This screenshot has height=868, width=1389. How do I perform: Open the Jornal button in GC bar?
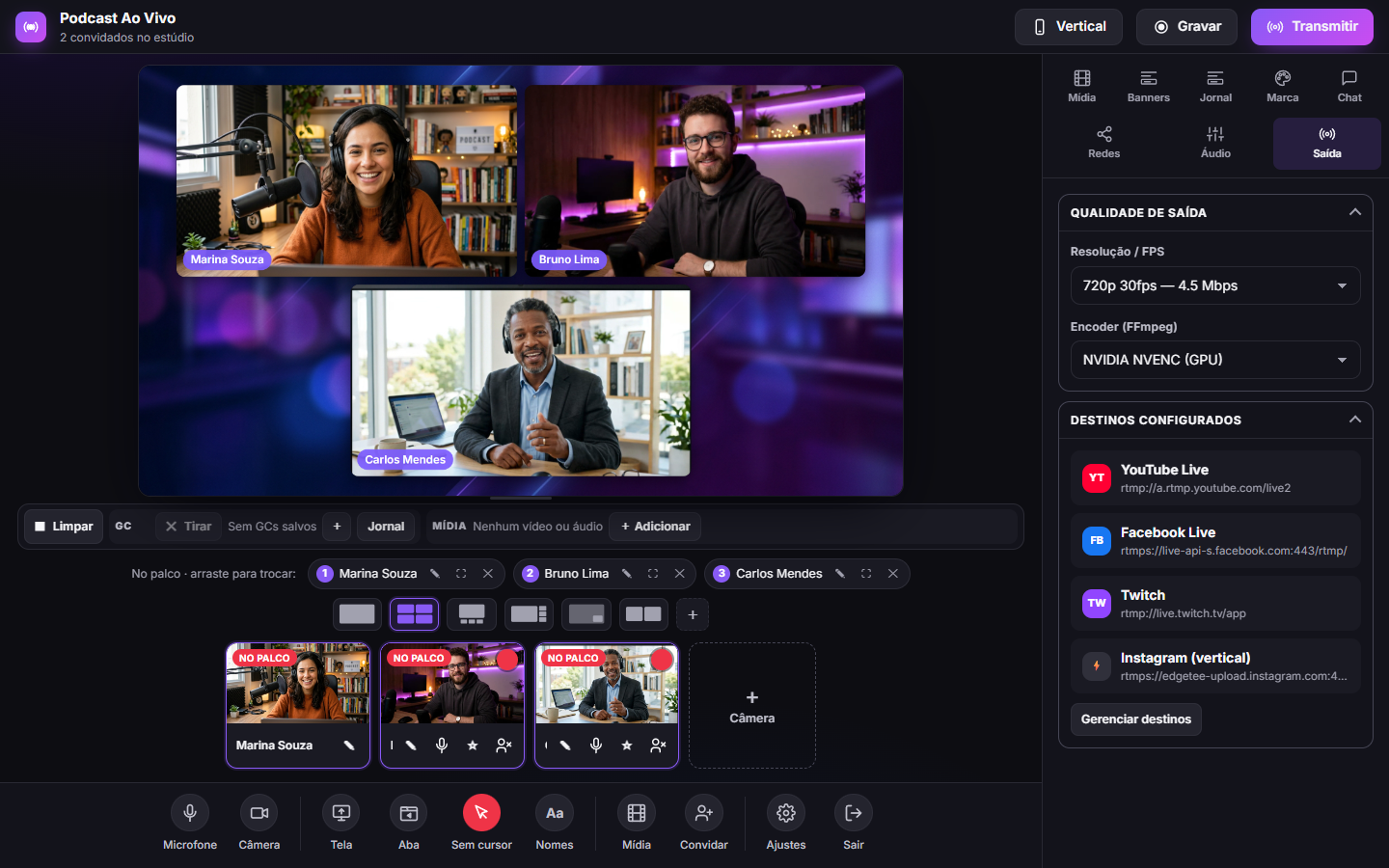386,527
